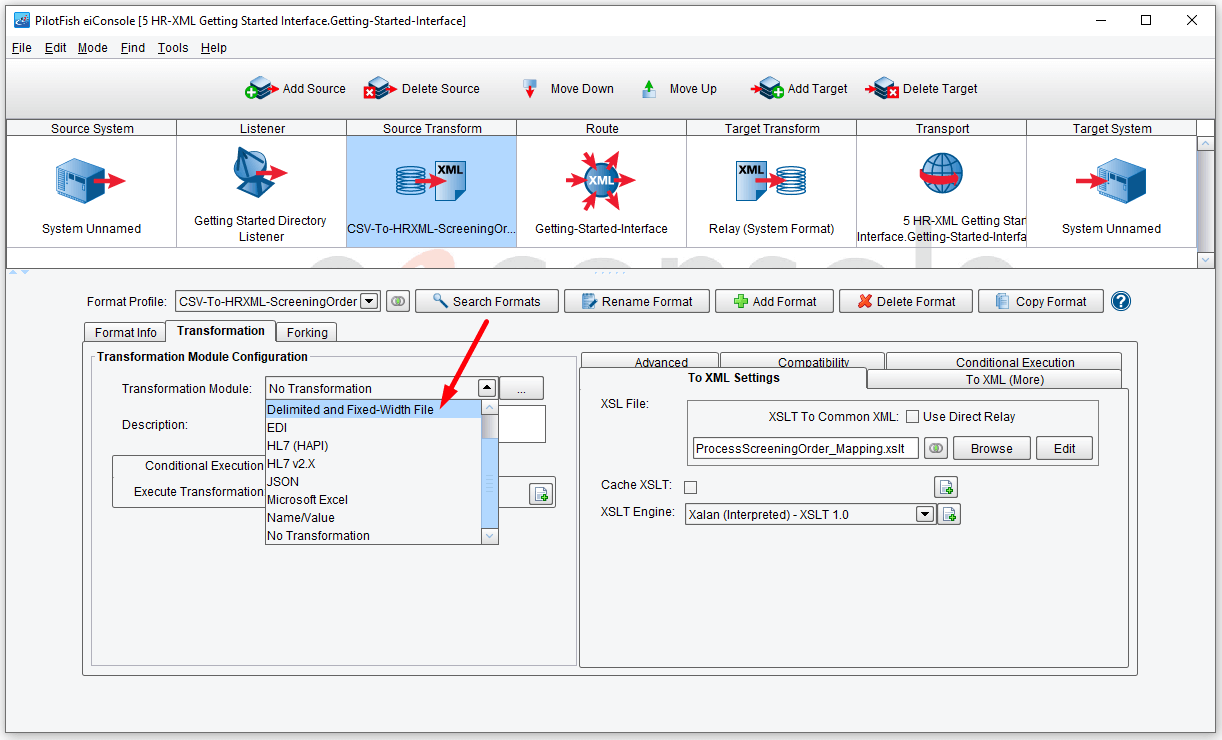Switch to the Format Info tab
This screenshot has width=1222, height=740.
coord(126,332)
